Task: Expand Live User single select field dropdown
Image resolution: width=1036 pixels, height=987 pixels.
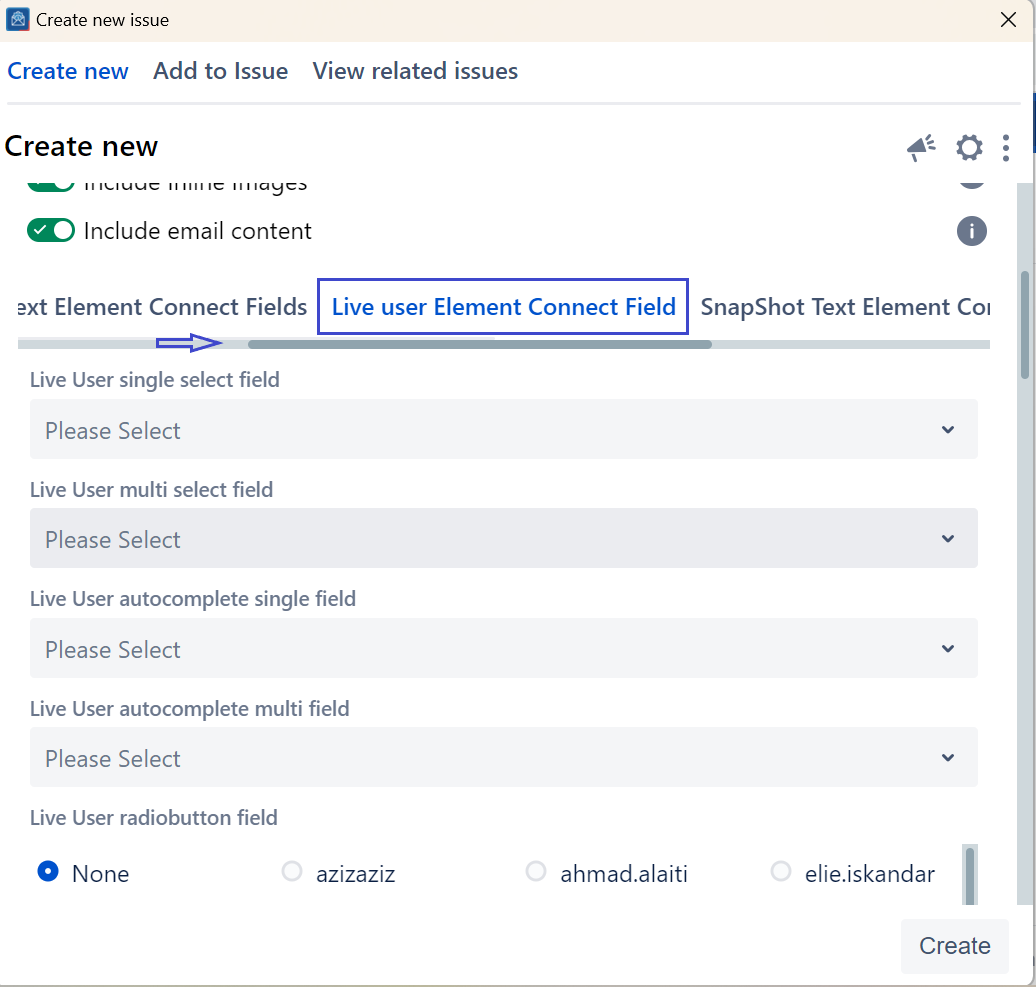Action: point(503,431)
